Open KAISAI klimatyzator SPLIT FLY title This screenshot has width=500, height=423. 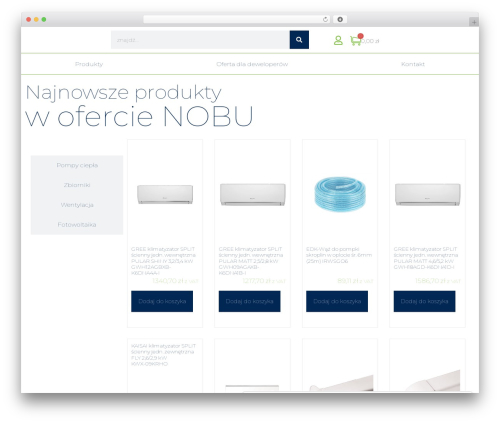(163, 355)
